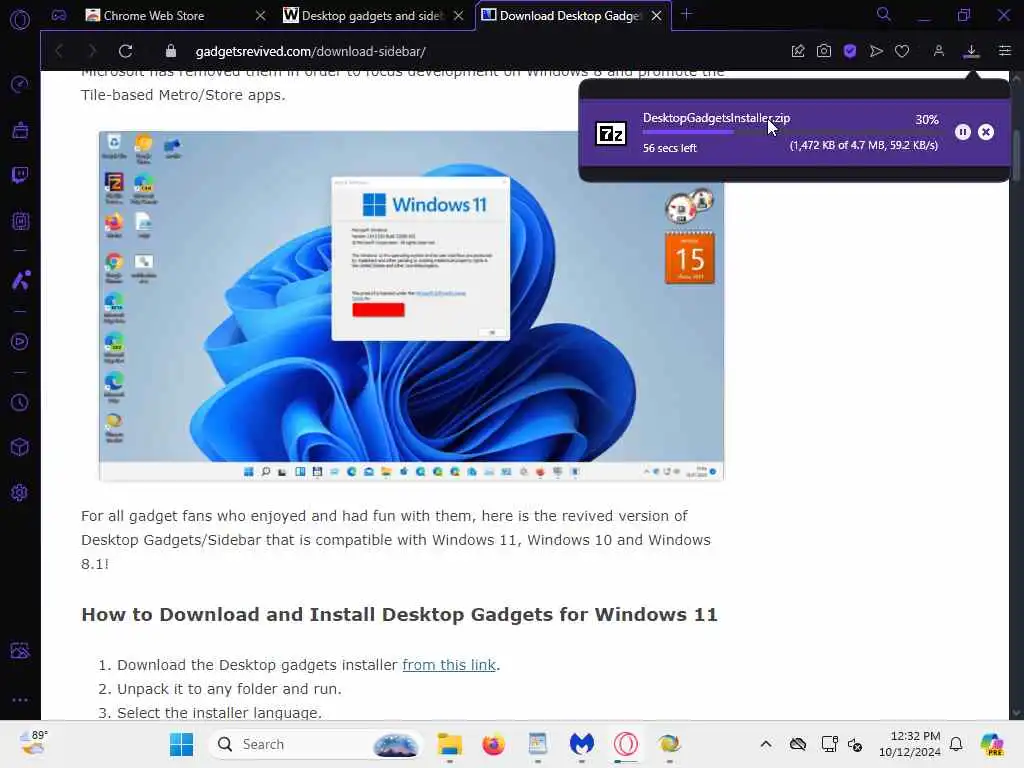Screen dimensions: 1024x768
Task: Close the Desktop gadgets Wikipedia tab
Action: [458, 16]
